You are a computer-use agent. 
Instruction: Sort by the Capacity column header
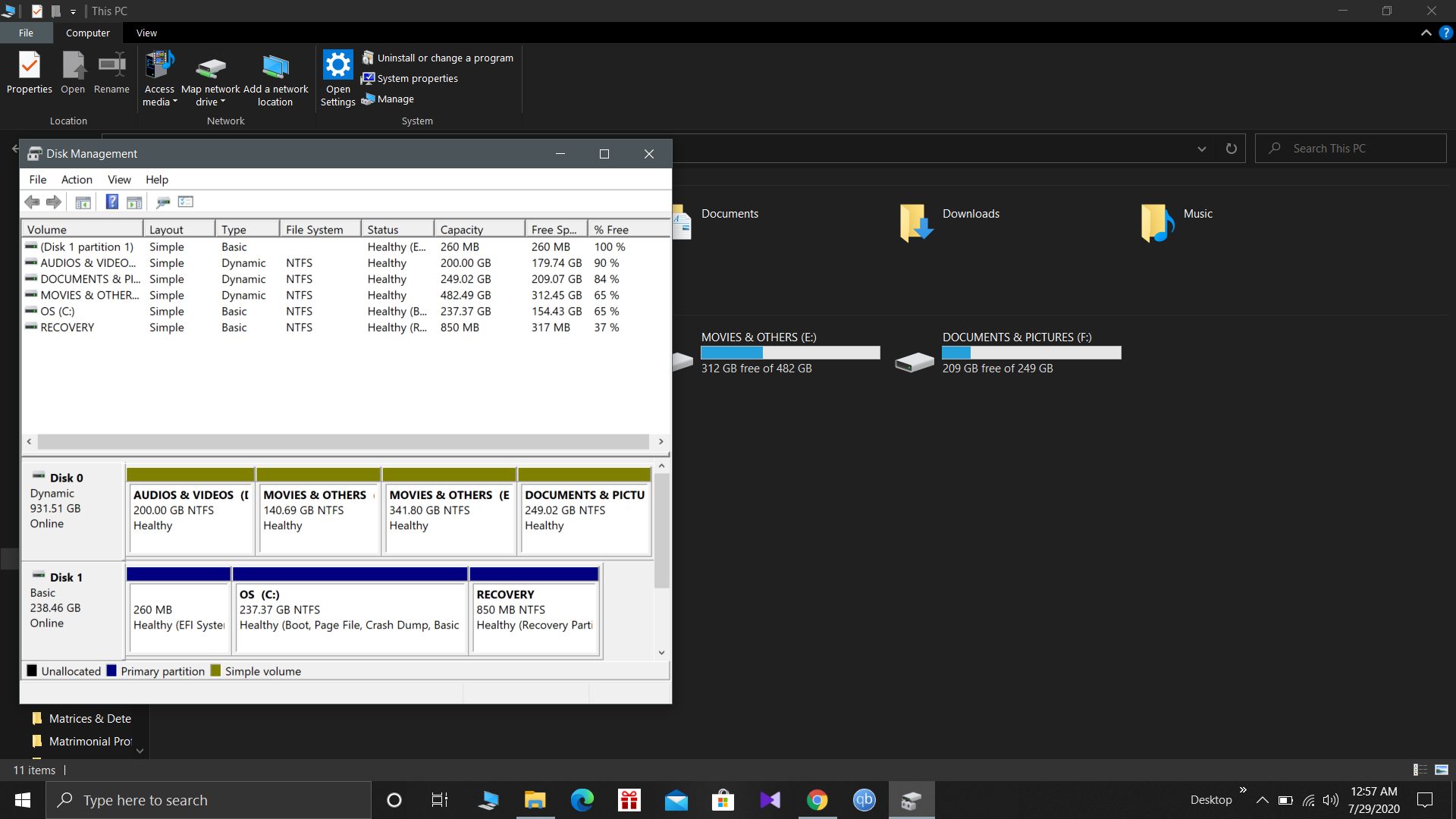point(479,230)
